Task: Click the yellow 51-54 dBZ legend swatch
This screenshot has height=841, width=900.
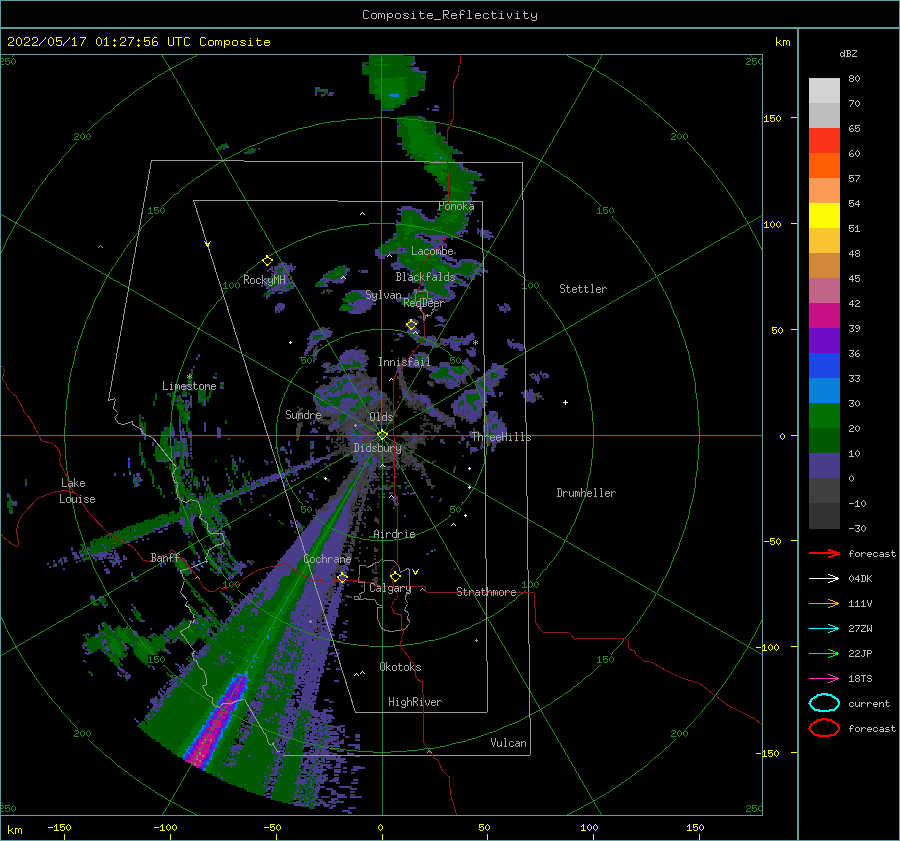Action: 824,215
